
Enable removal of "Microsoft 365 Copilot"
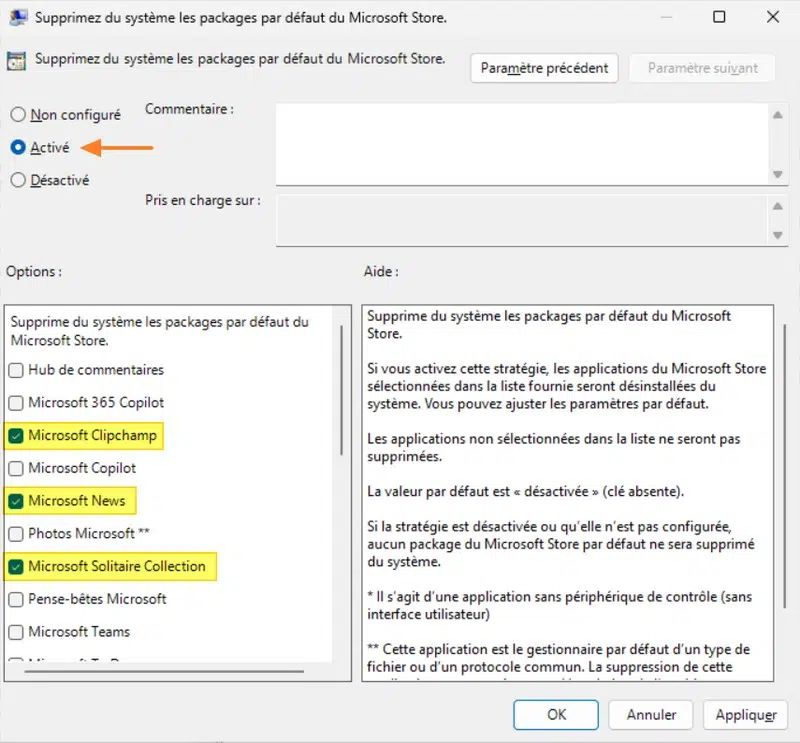(x=17, y=403)
